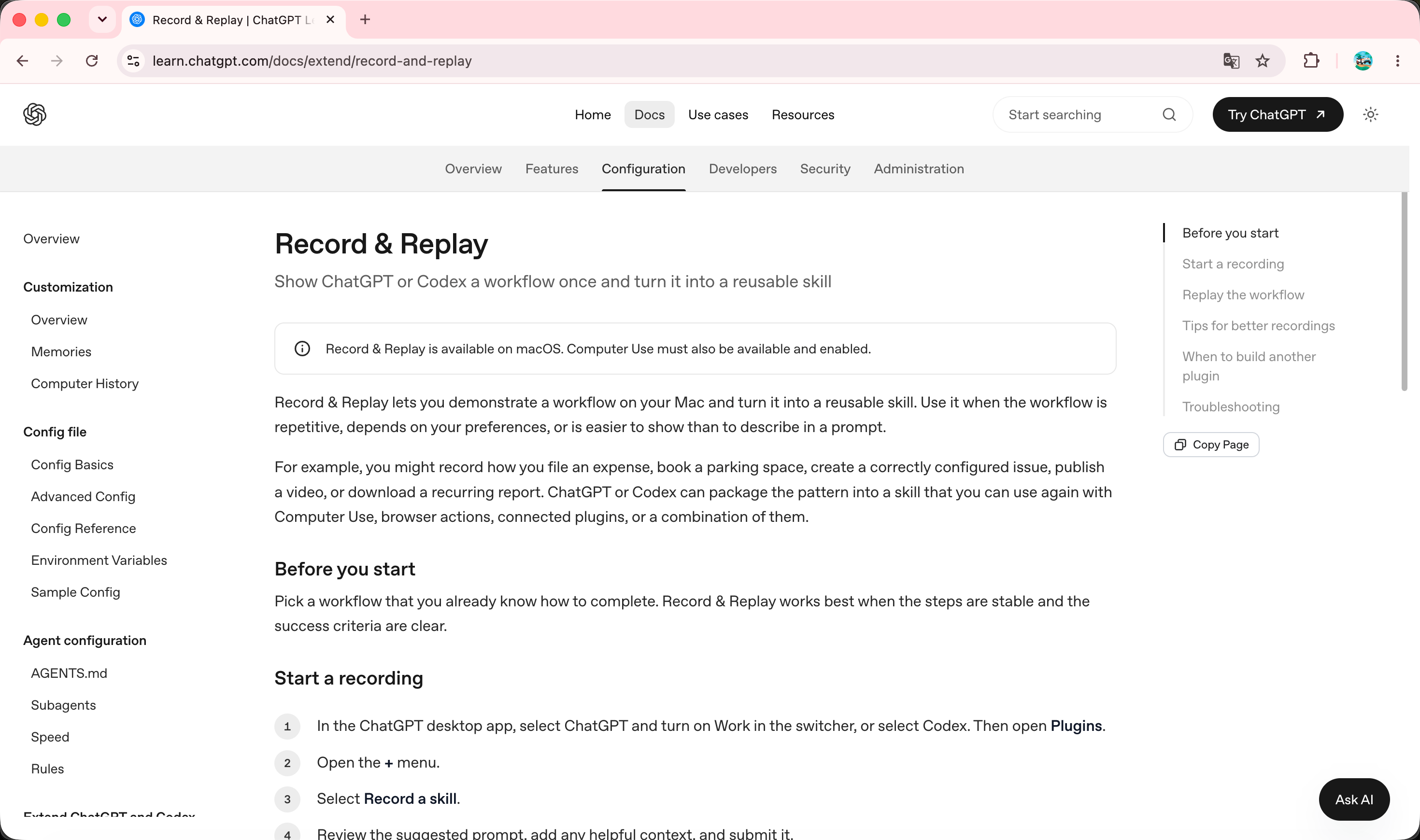
Task: Jump to Tips for better recordings
Action: [x=1258, y=325]
